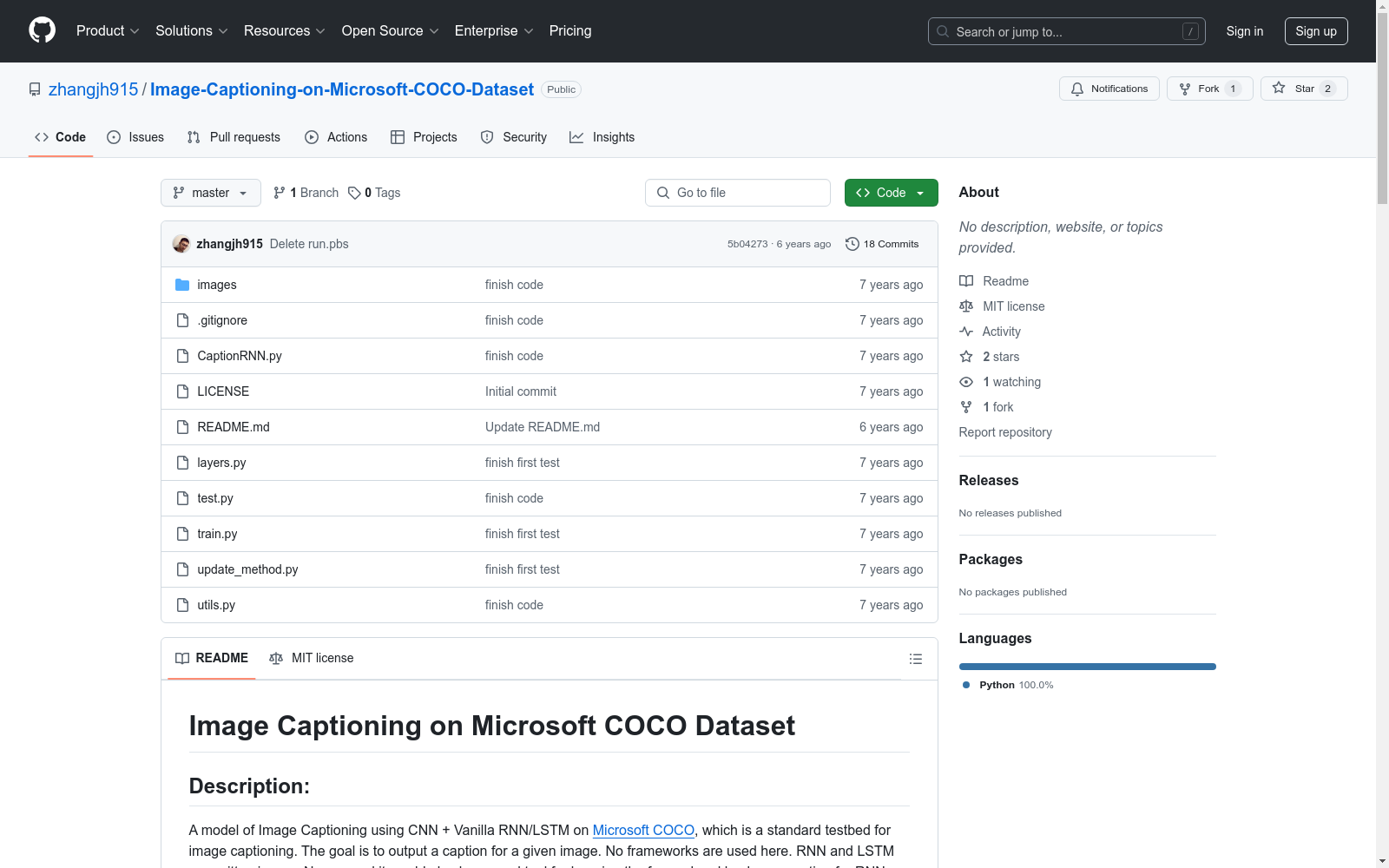Viewport: 1389px width, 868px height.
Task: Click the Sign up button
Action: coord(1316,31)
